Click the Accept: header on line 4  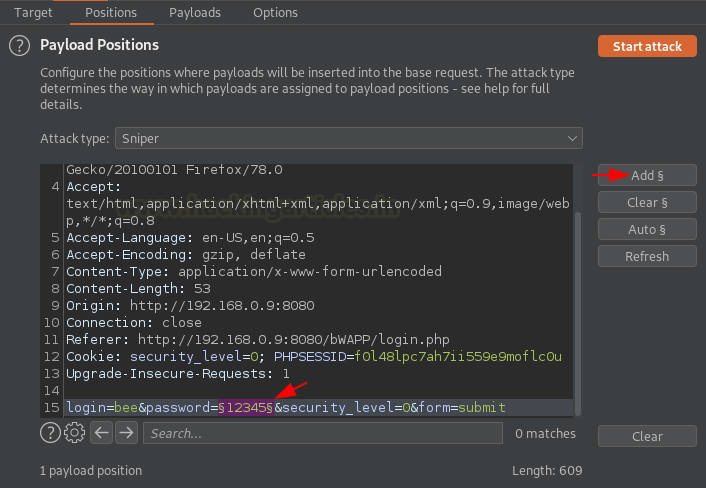[x=94, y=187]
